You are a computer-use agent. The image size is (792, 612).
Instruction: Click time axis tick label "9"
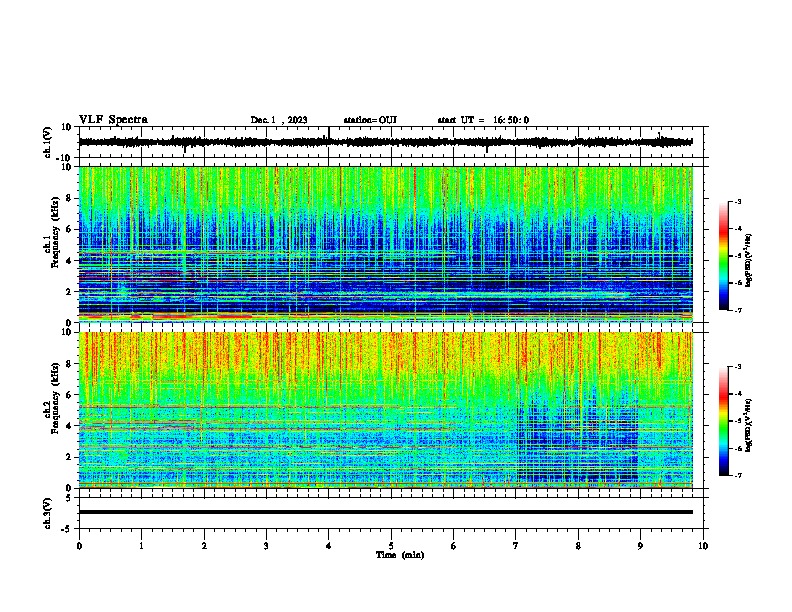[x=640, y=545]
